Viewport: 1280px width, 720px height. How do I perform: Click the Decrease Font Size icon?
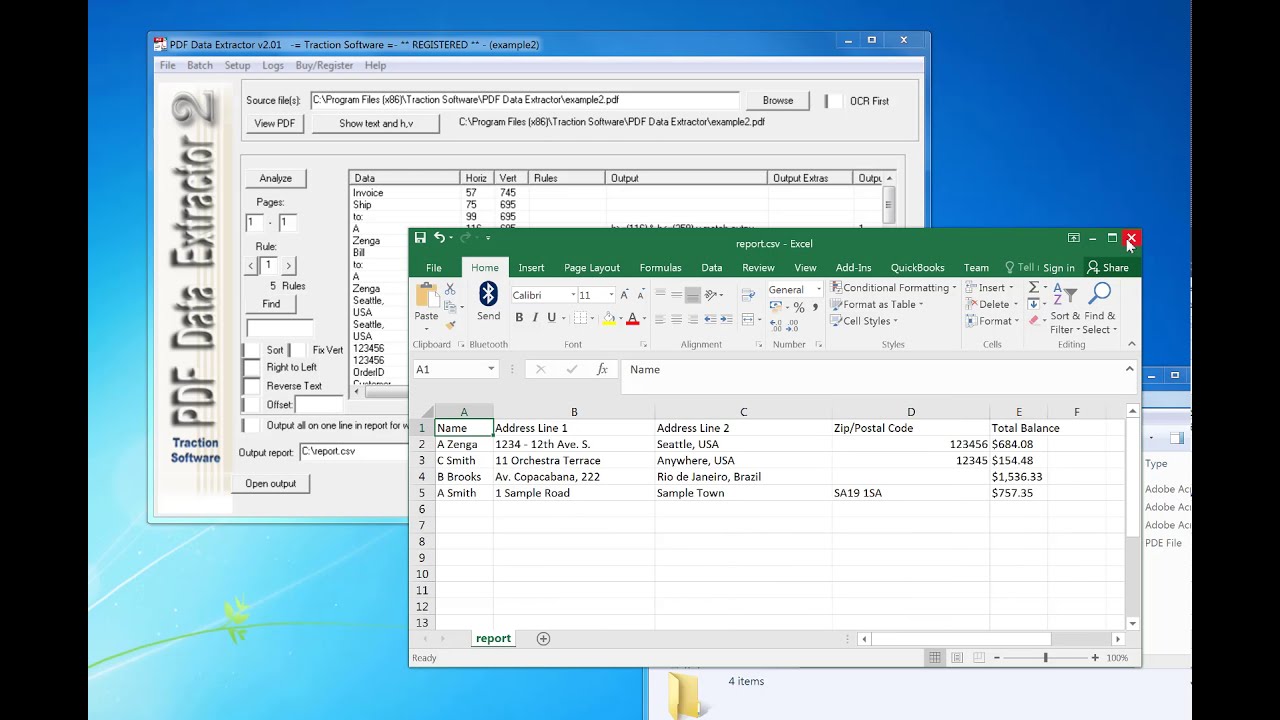(640, 295)
